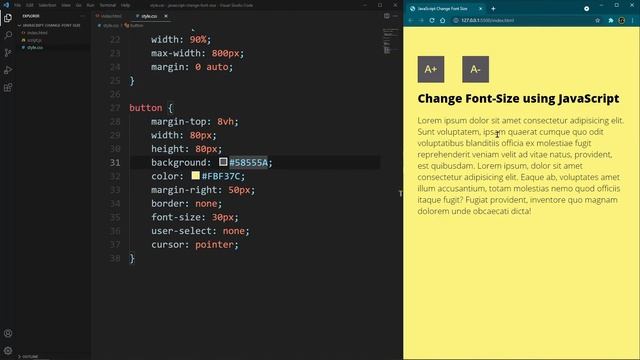The image size is (640, 360).
Task: View site information icon in address bar
Action: (456, 20)
